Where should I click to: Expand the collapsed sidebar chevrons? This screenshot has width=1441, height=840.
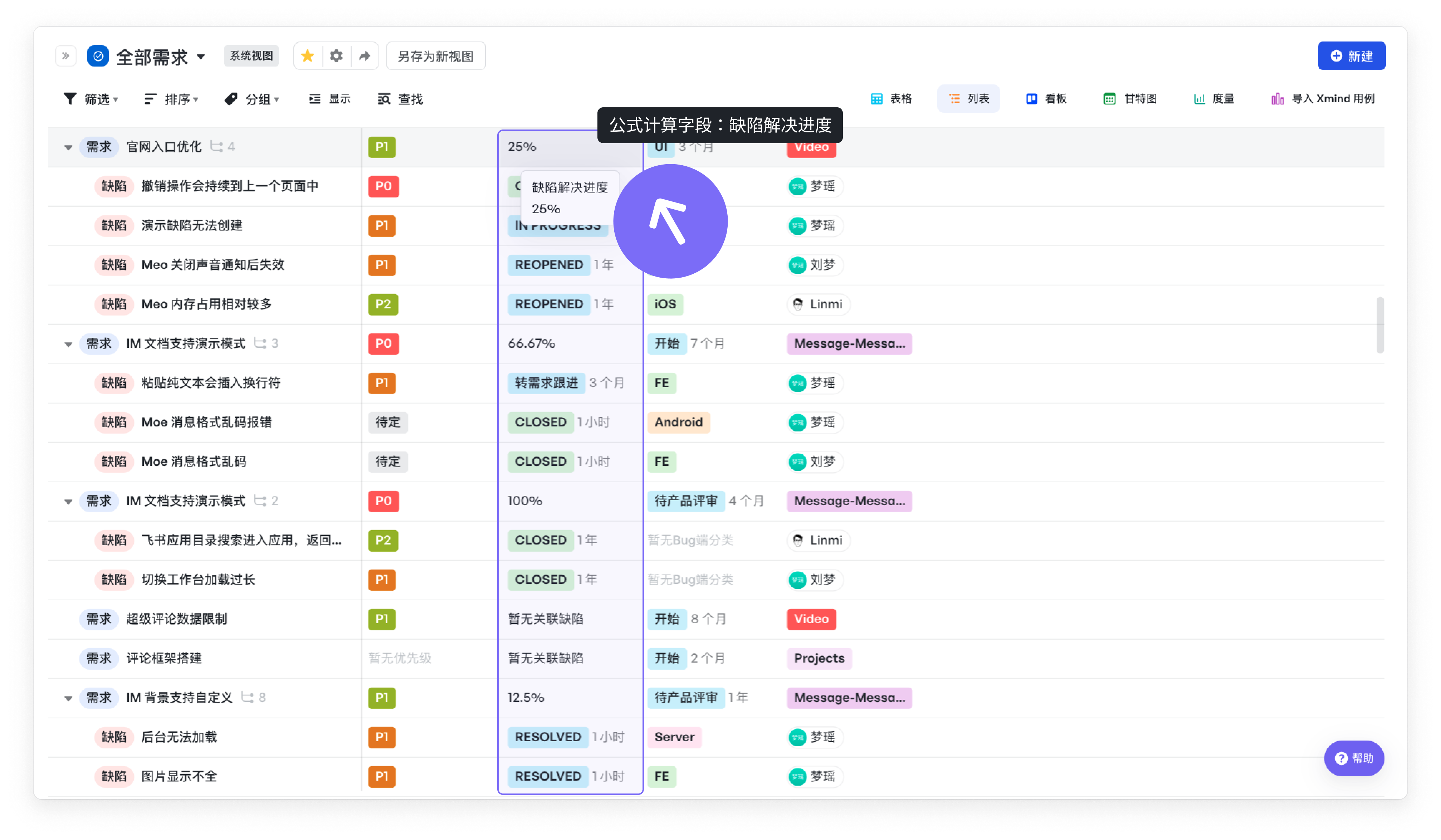pyautogui.click(x=66, y=56)
